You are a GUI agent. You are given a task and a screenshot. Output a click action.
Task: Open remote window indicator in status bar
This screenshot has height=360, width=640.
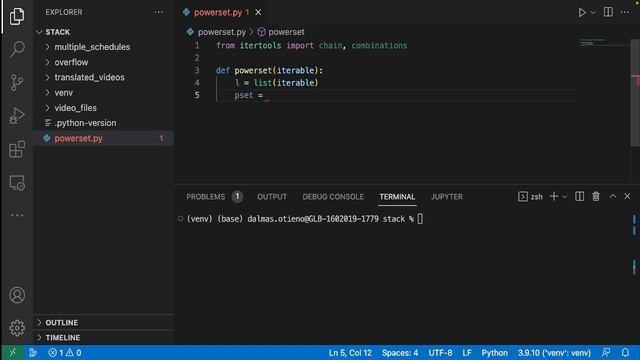12,353
